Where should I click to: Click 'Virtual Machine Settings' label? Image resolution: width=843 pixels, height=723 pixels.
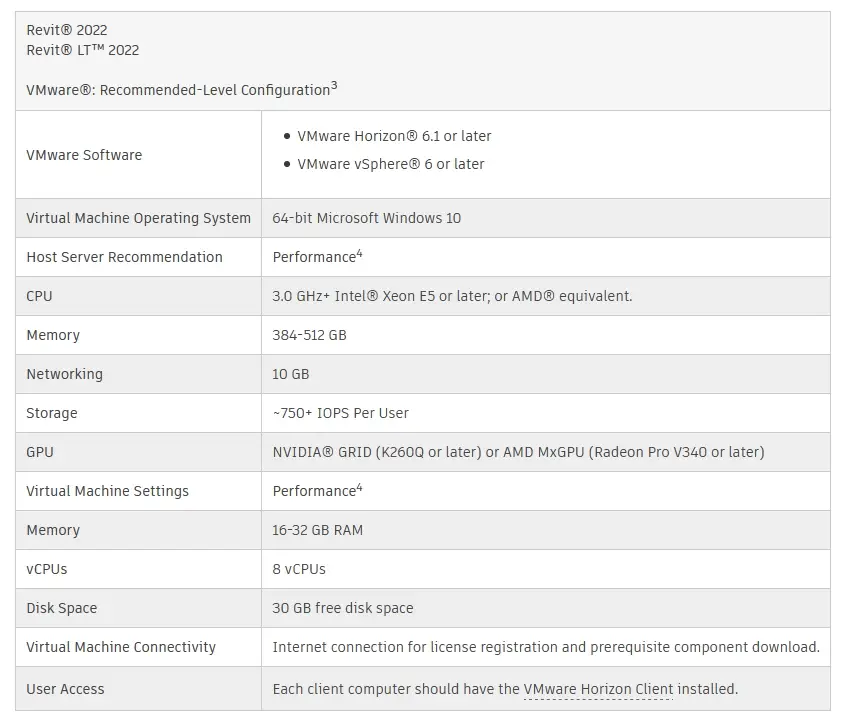click(x=108, y=491)
